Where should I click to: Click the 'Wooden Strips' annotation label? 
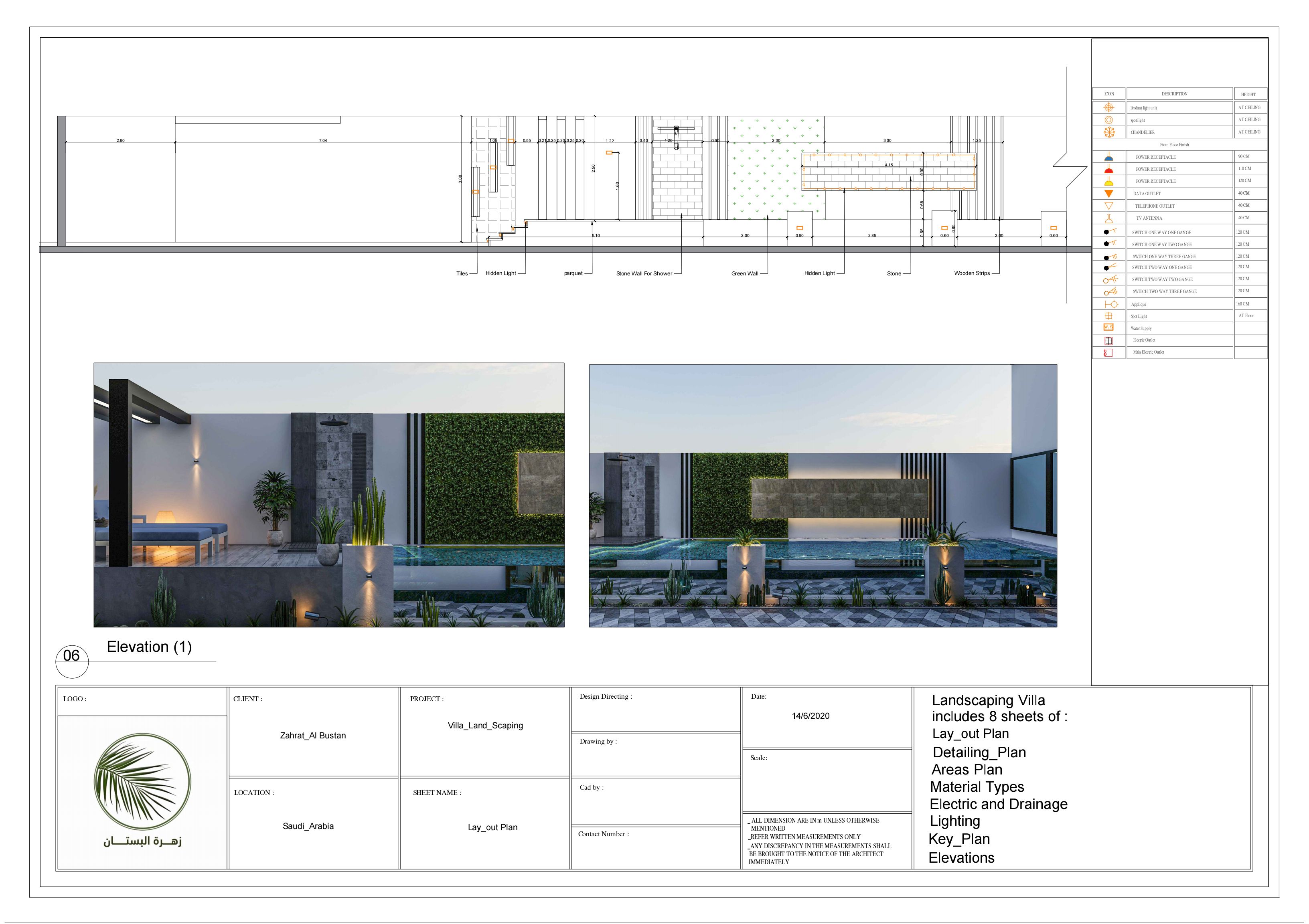coord(971,273)
